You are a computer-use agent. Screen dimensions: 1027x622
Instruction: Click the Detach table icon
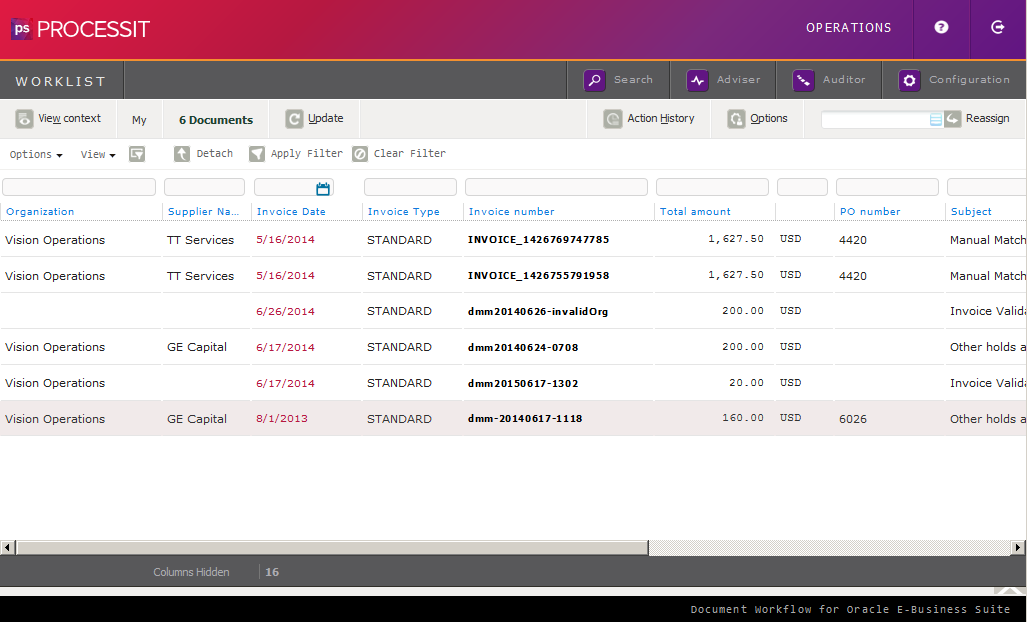pyautogui.click(x=181, y=154)
